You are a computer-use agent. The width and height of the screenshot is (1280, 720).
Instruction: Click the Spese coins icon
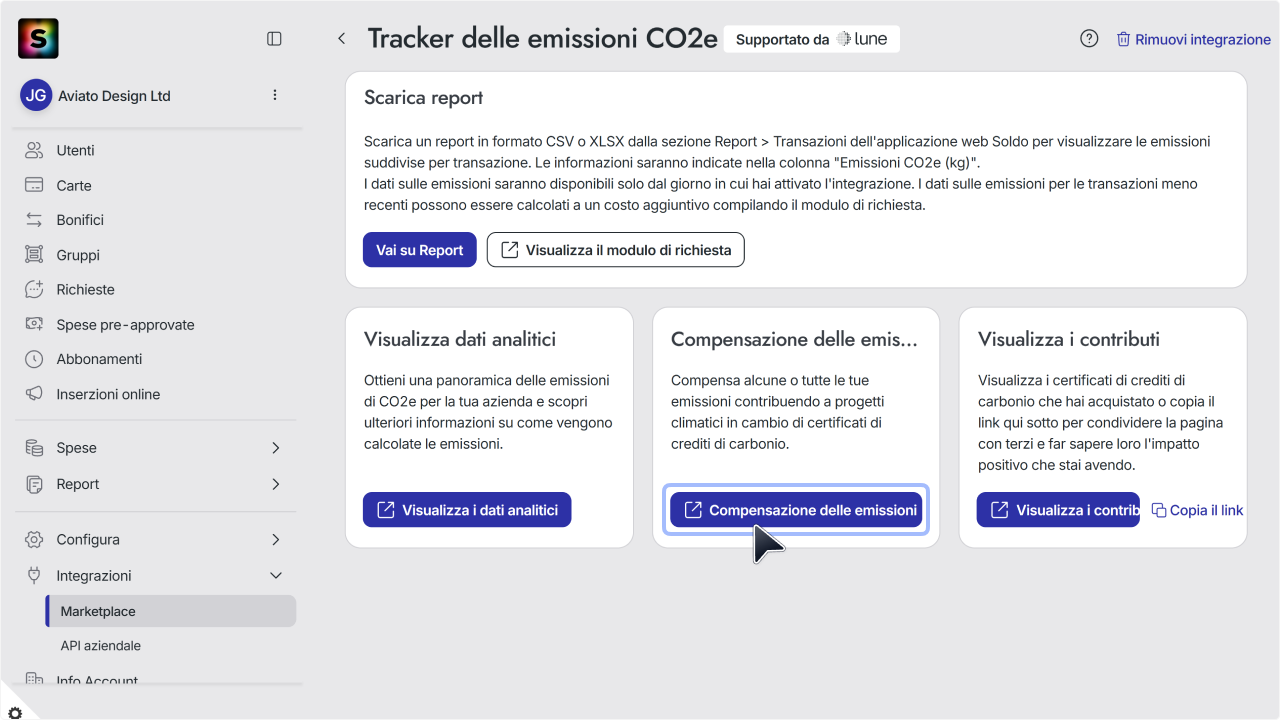[x=34, y=448]
